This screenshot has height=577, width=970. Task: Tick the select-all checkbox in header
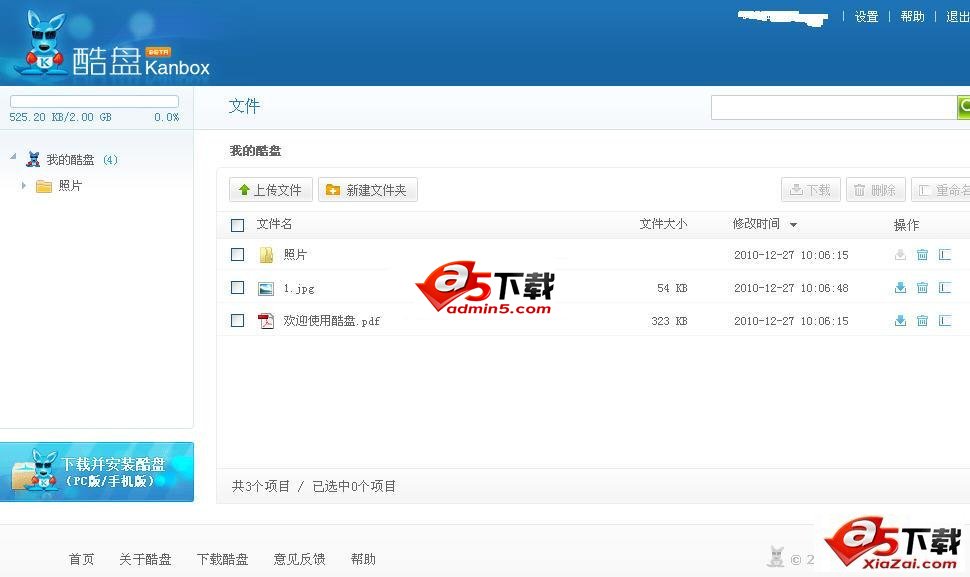238,225
